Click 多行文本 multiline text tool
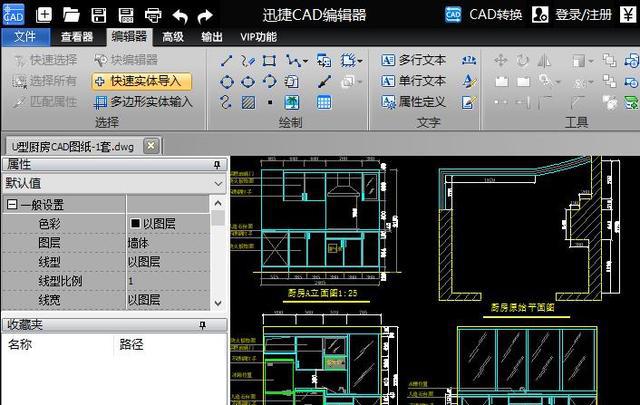Viewport: 640px width, 405px height. [413, 60]
